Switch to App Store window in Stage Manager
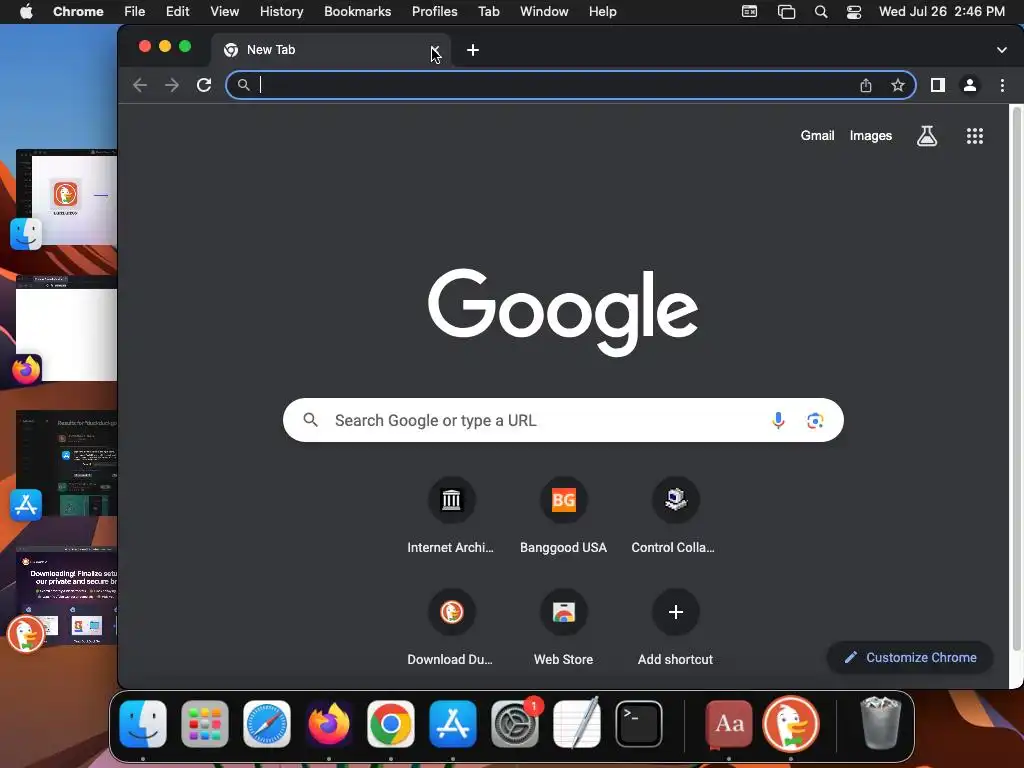1024x768 pixels. tap(66, 465)
